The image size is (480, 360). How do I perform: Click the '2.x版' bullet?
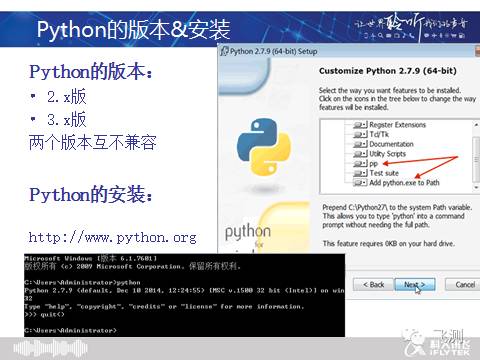[66, 97]
